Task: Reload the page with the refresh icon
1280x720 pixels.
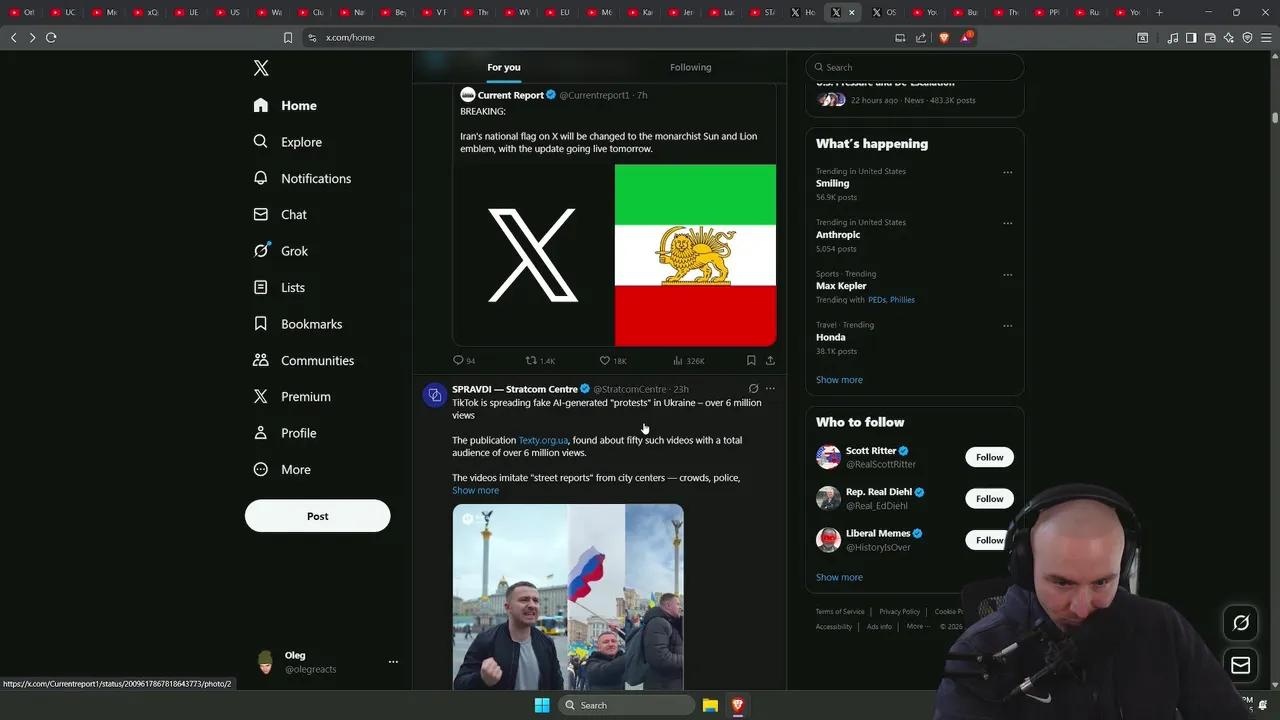Action: [51, 37]
